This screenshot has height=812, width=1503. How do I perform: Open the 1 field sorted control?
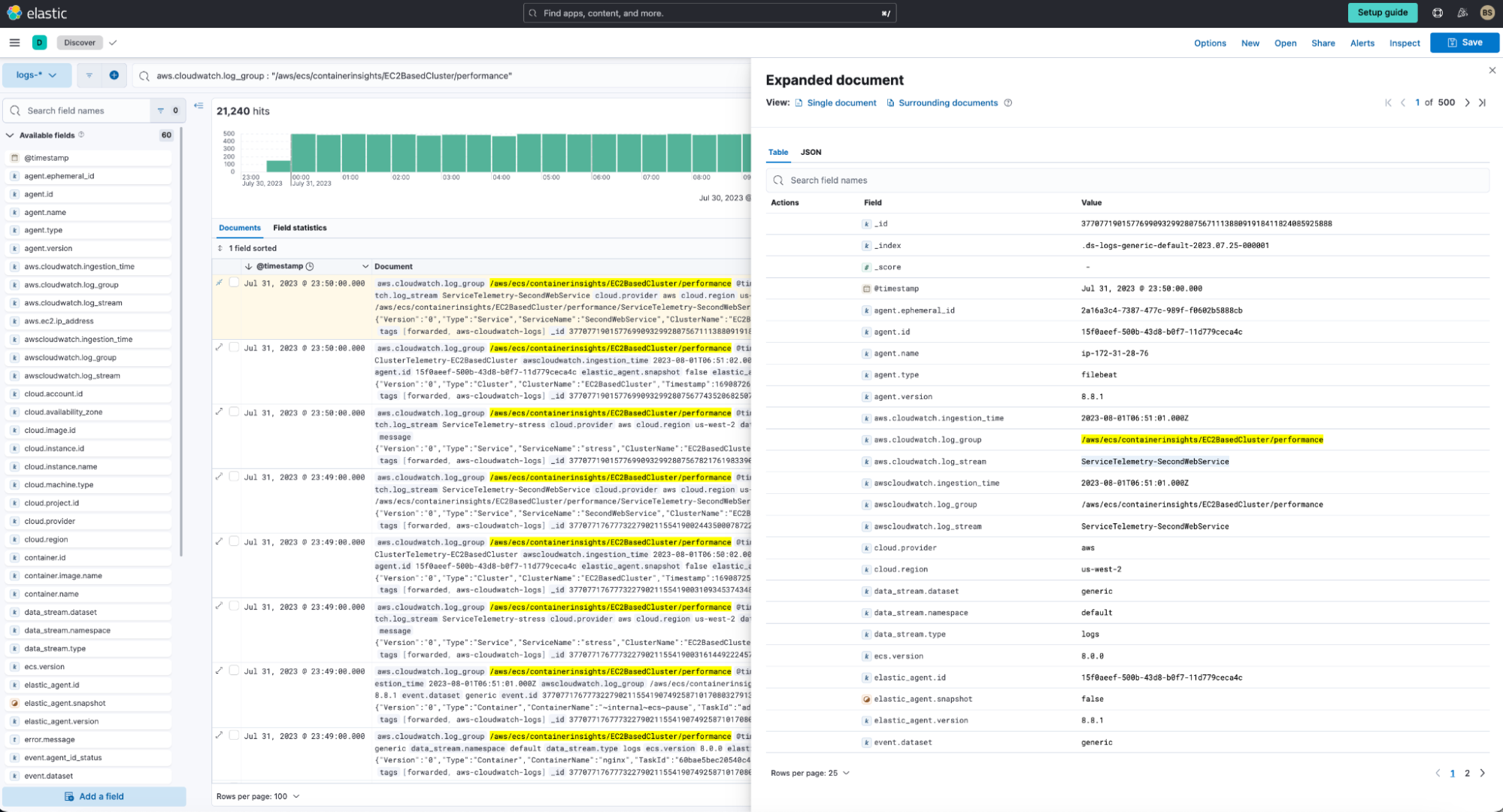pos(247,248)
